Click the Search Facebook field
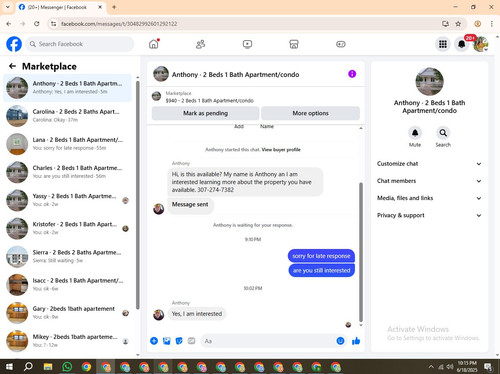 click(80, 44)
